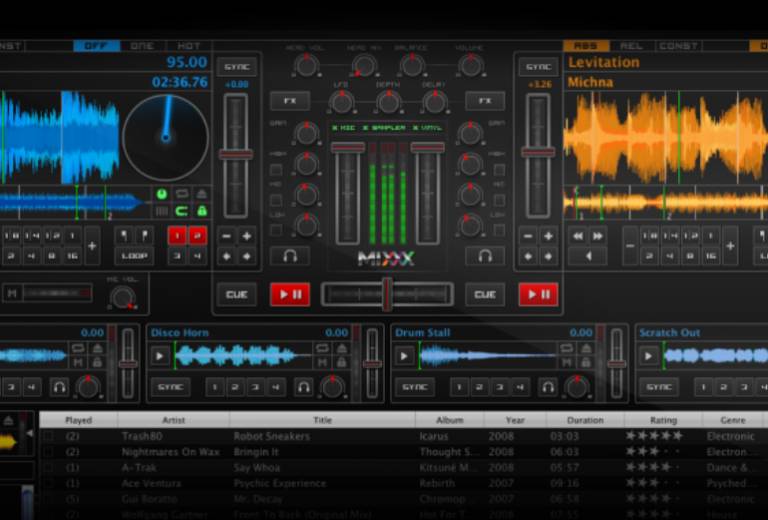Check the Low kill box on orange channel
Screen dimensions: 768x520
499,230
